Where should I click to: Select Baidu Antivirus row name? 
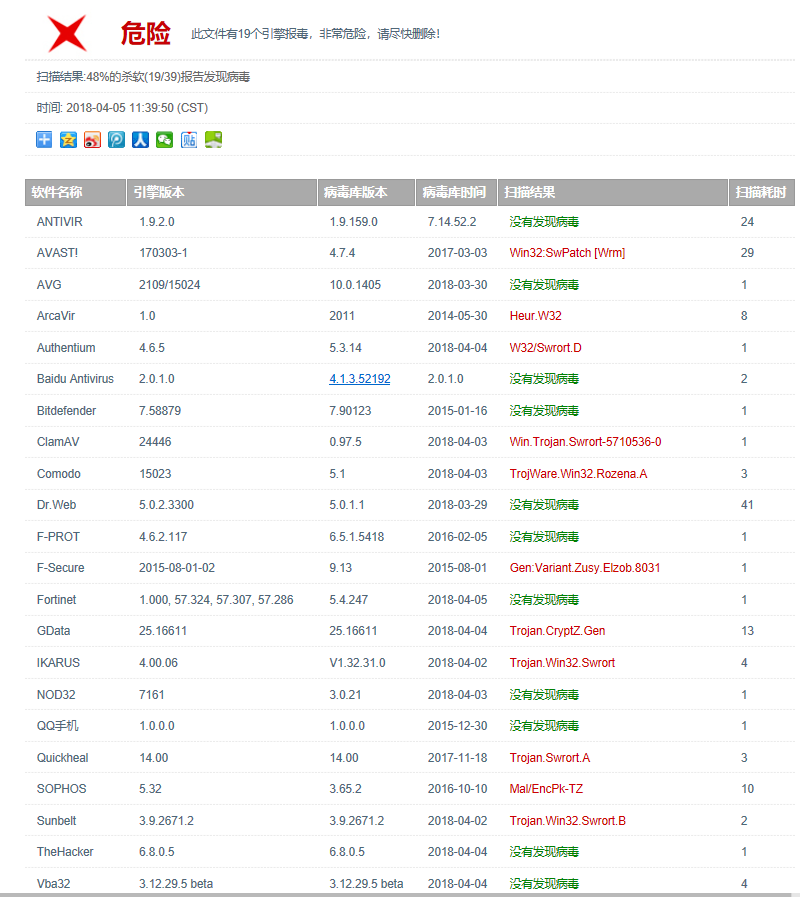75,379
